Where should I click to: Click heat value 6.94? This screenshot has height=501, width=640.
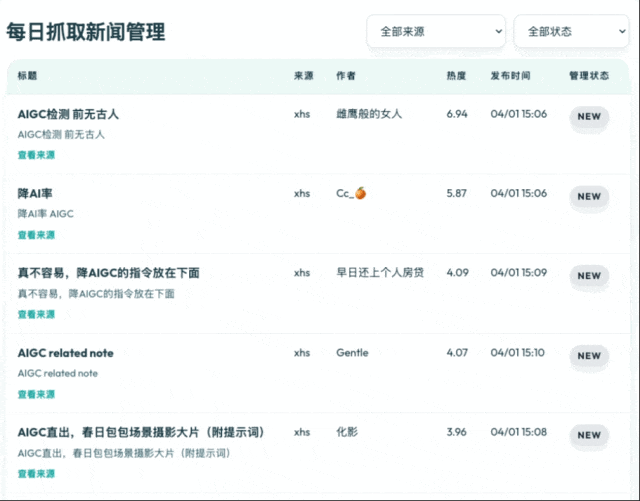click(x=457, y=114)
